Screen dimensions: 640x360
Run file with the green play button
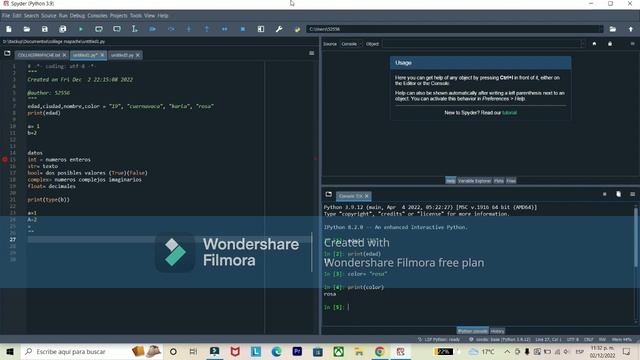pos(81,29)
